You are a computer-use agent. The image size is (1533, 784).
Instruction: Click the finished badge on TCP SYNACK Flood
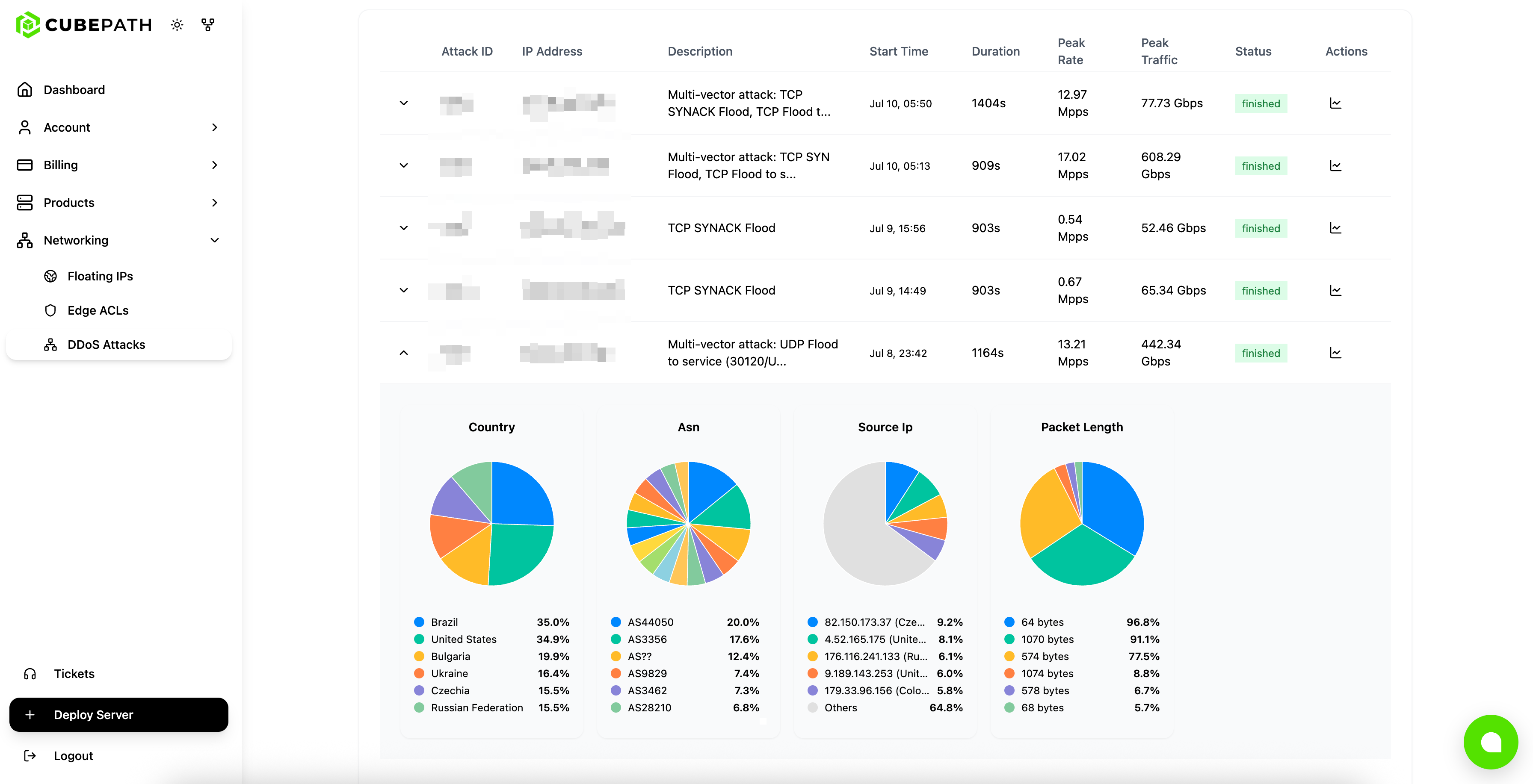click(1261, 228)
